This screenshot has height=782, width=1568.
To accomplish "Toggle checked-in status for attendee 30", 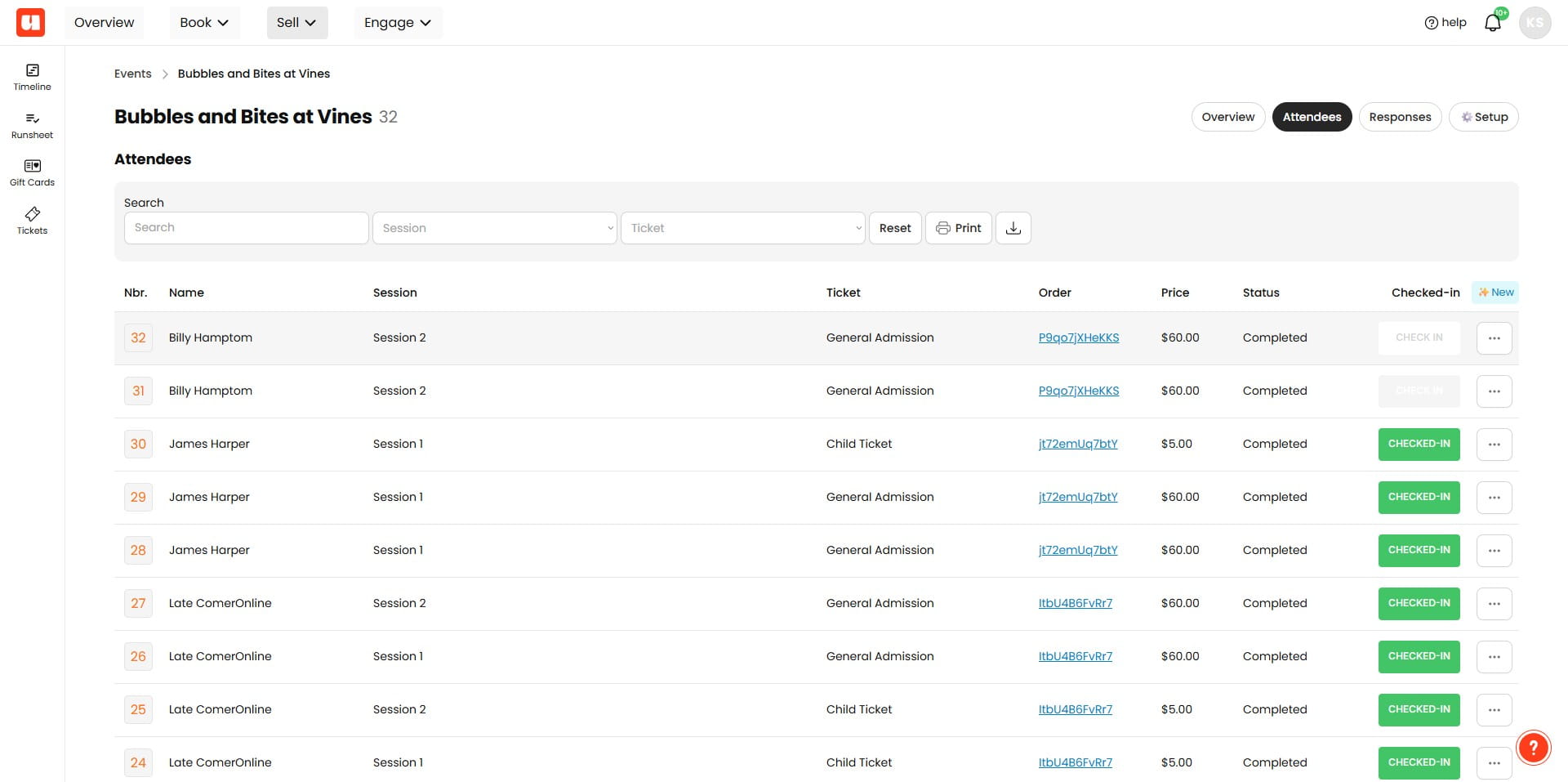I will point(1419,445).
